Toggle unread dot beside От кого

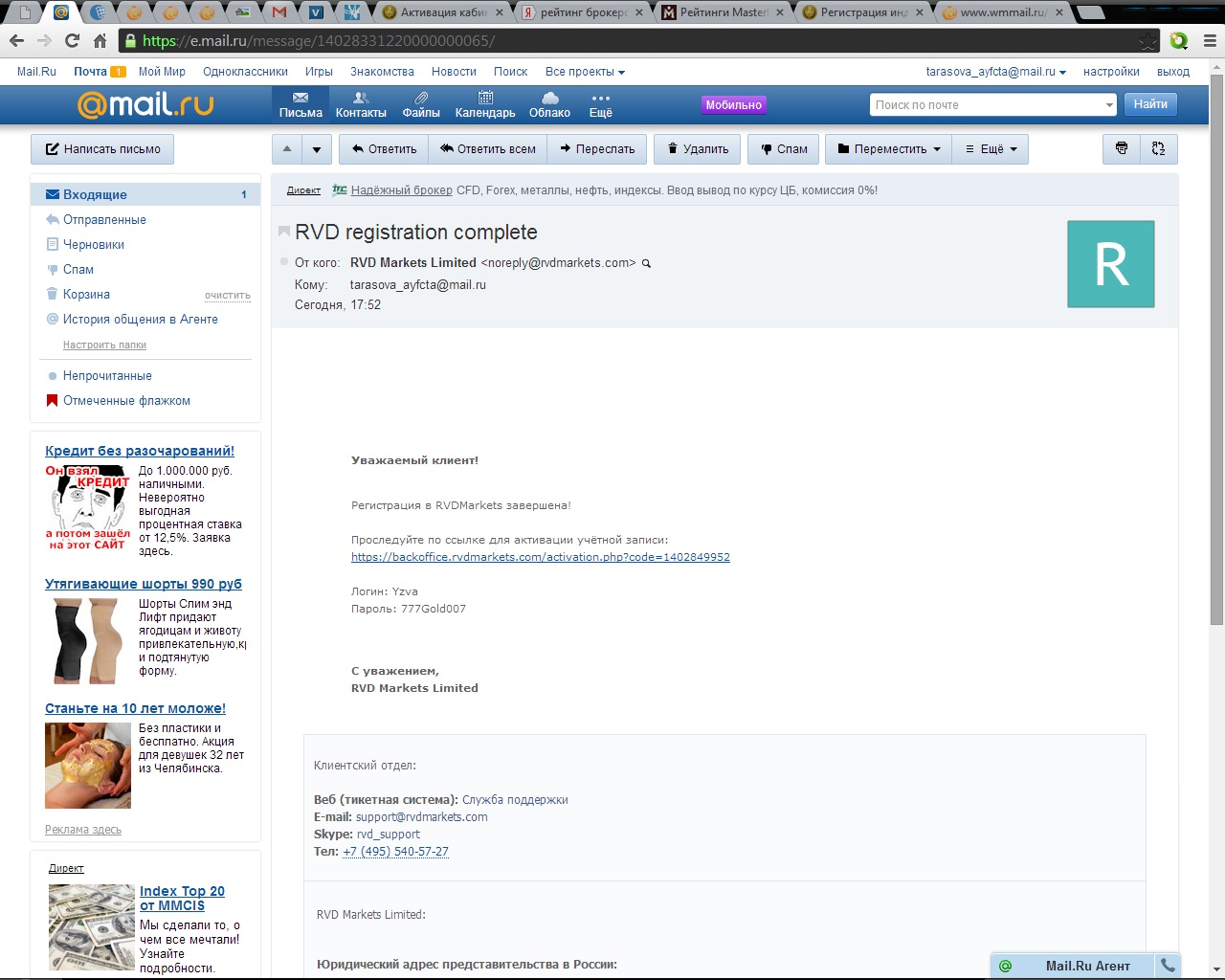284,261
